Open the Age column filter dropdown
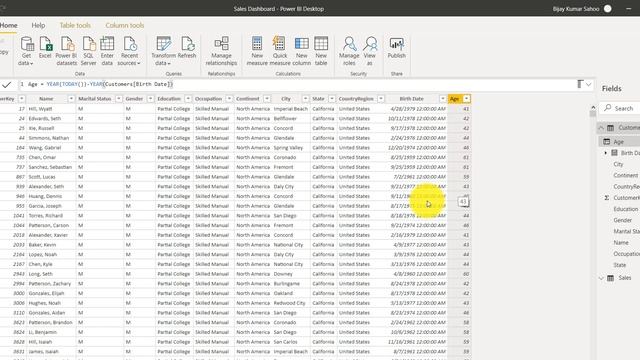The image size is (640, 360). tap(466, 99)
